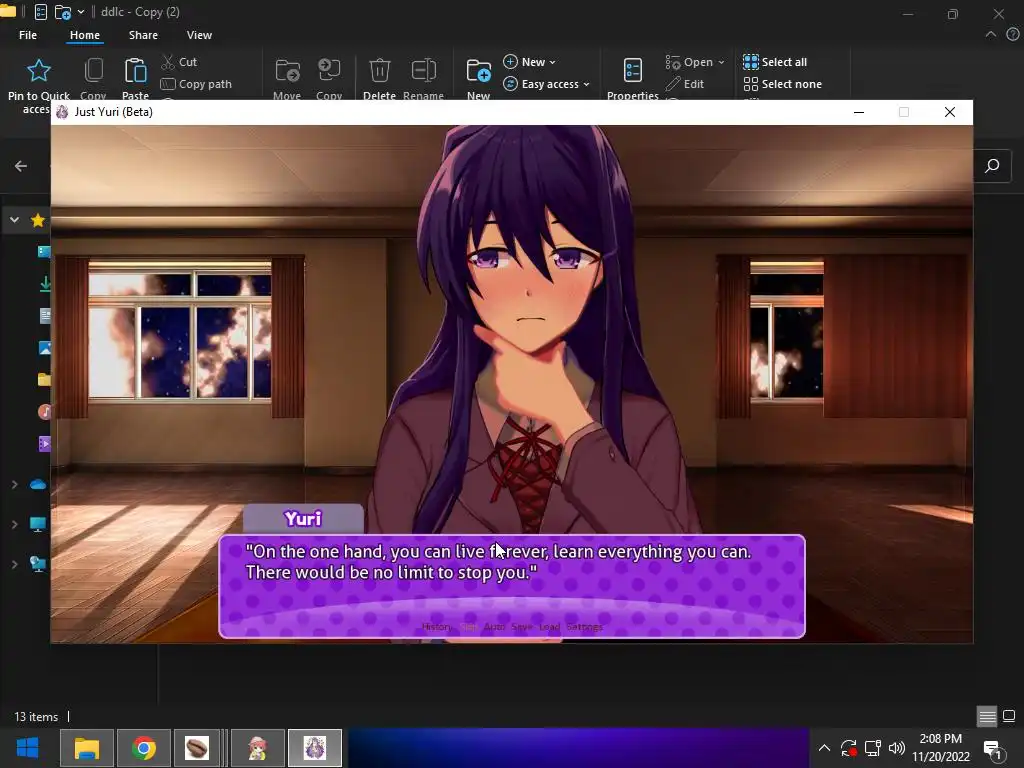Image resolution: width=1024 pixels, height=768 pixels.
Task: Go back with the Explorer back arrow
Action: pyautogui.click(x=21, y=166)
